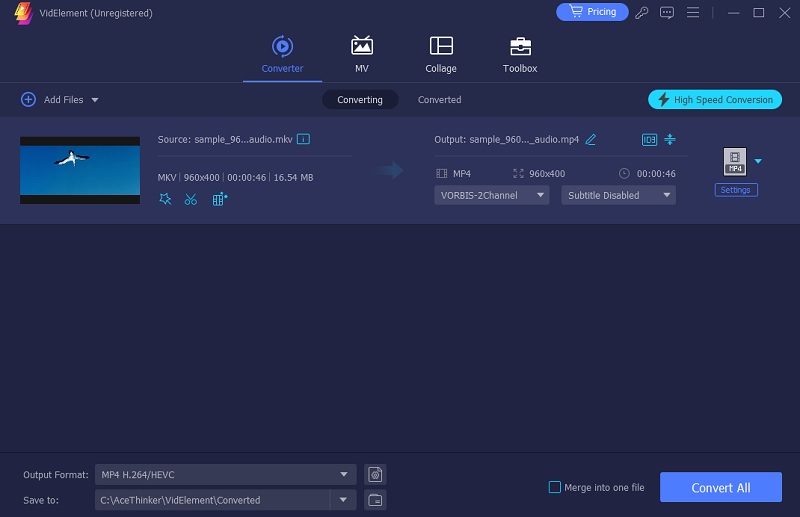Screen dimensions: 800x517
Task: Switch to the Collage tab
Action: [440, 55]
